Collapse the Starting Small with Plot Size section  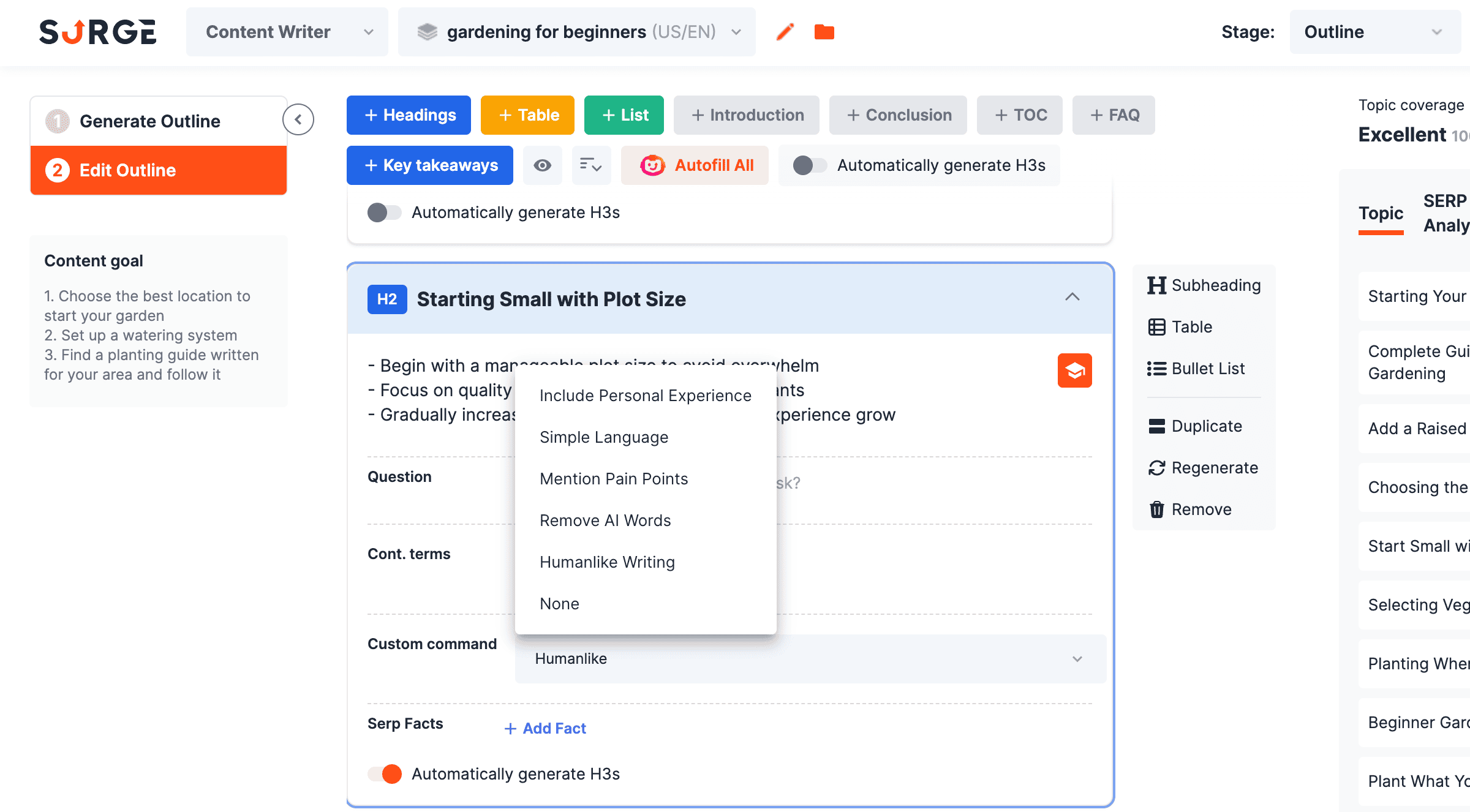(x=1072, y=297)
